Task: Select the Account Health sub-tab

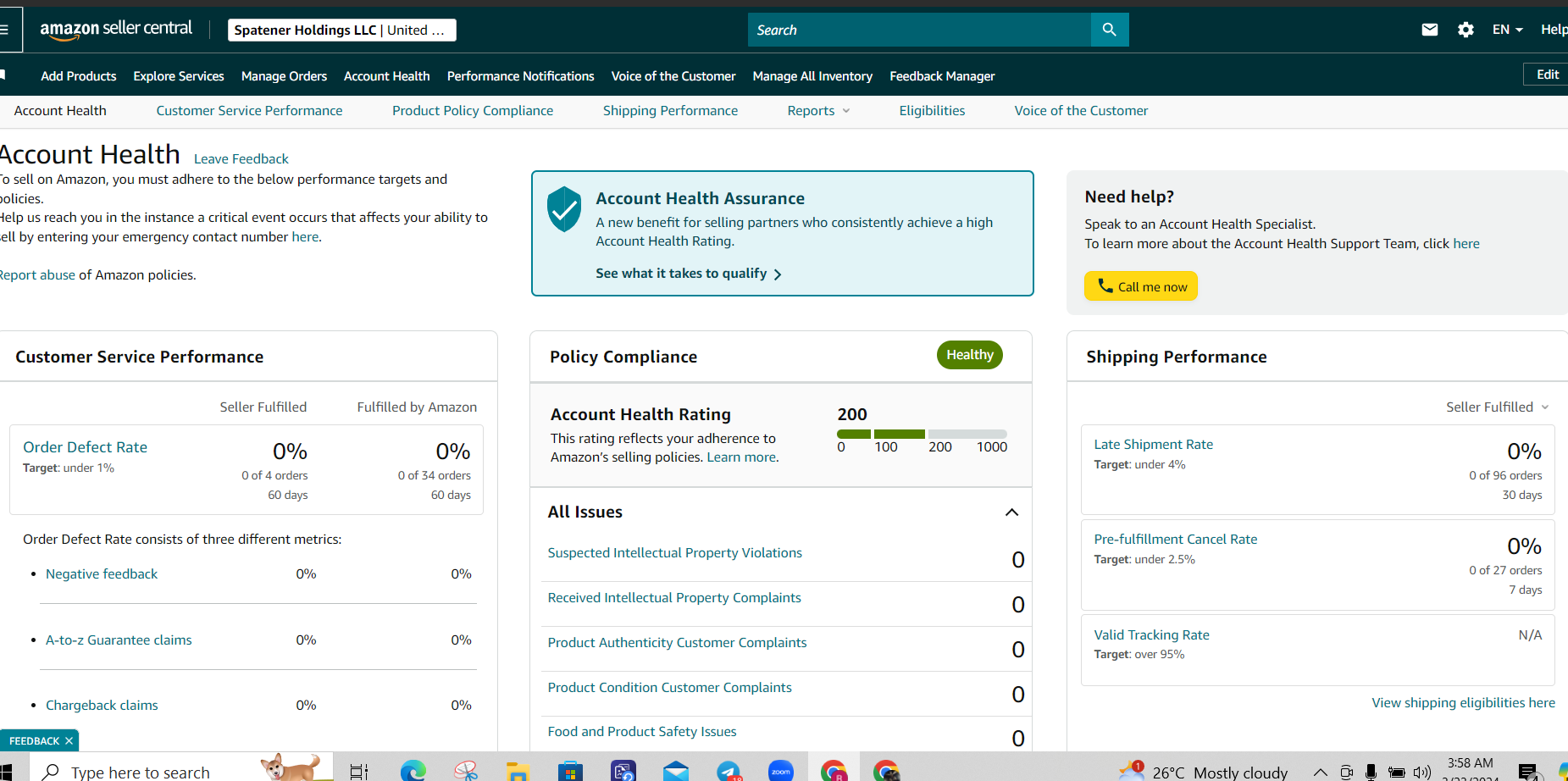Action: (60, 111)
